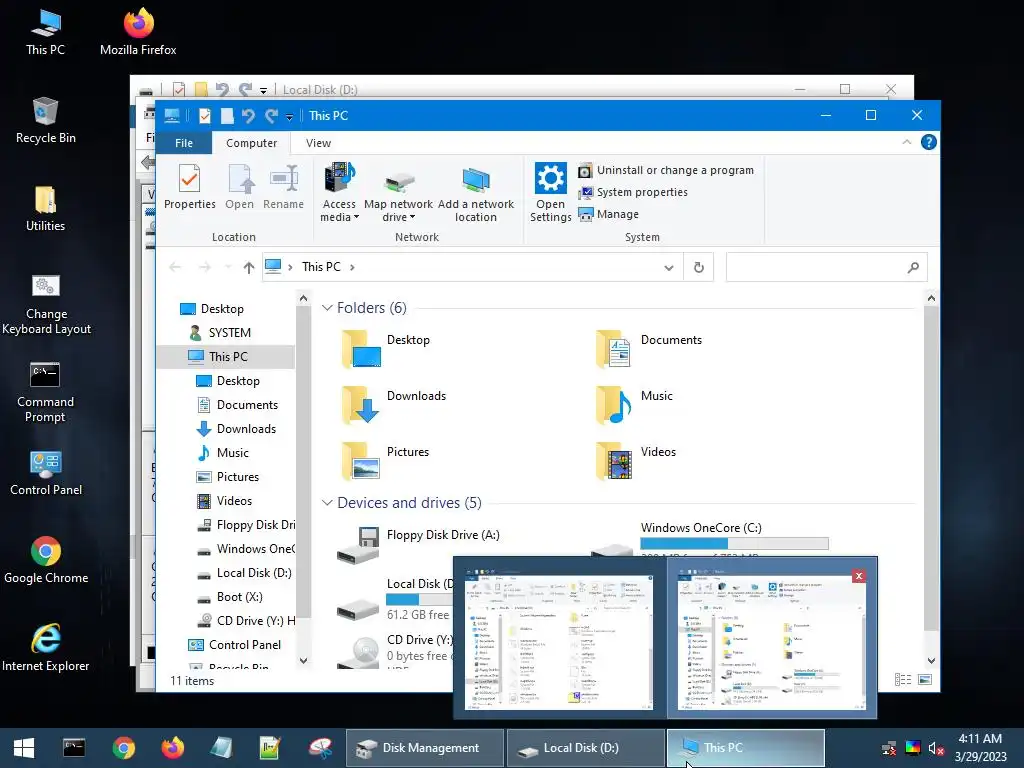Select the Videos folder in main pane
Image resolution: width=1024 pixels, height=768 pixels.
pyautogui.click(x=635, y=461)
